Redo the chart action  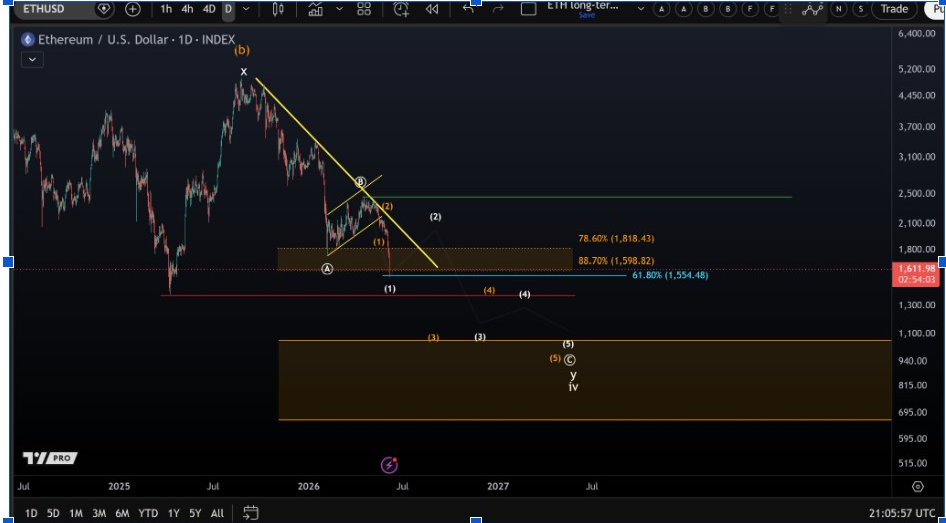pos(498,9)
